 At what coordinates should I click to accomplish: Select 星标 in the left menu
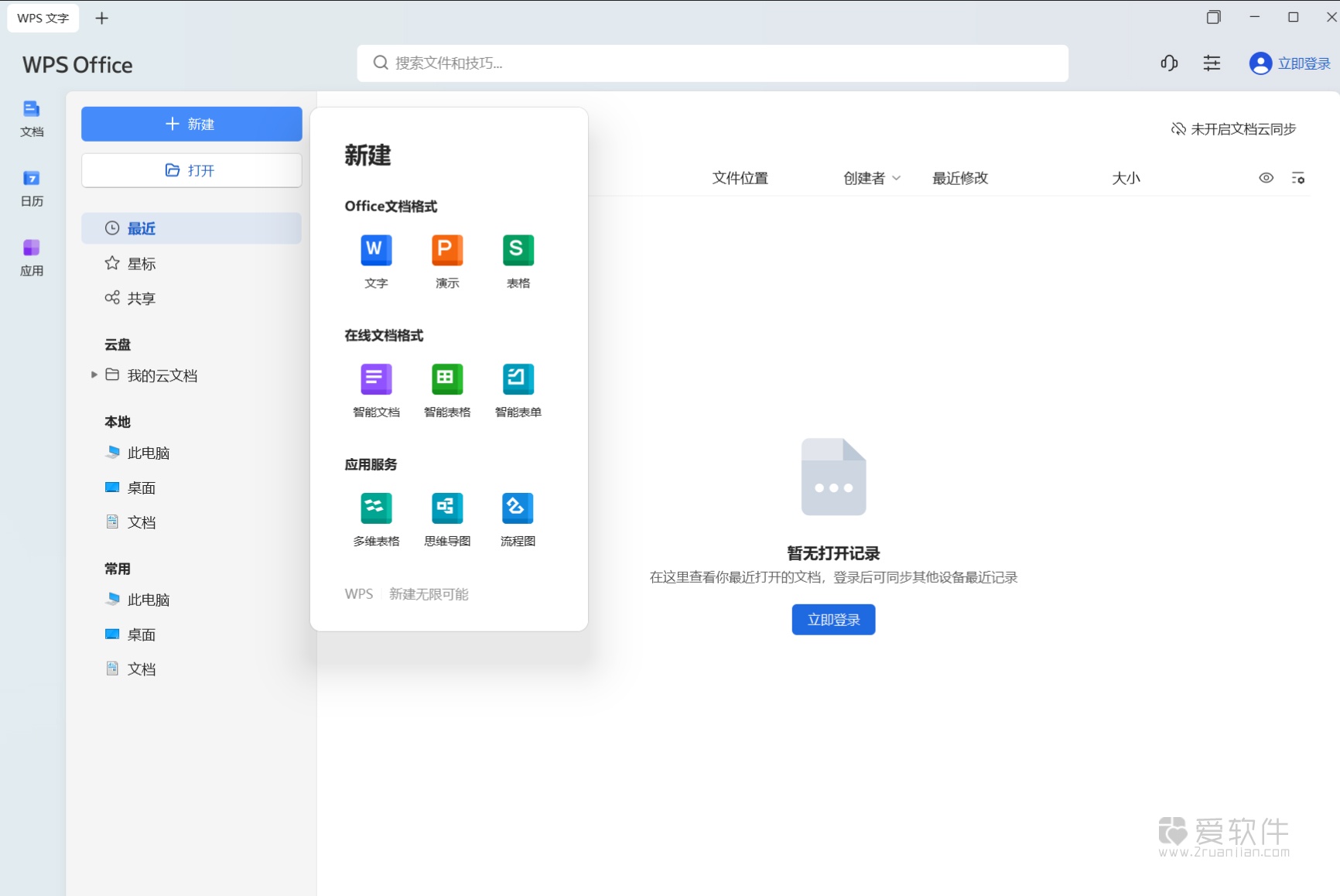pyautogui.click(x=141, y=263)
